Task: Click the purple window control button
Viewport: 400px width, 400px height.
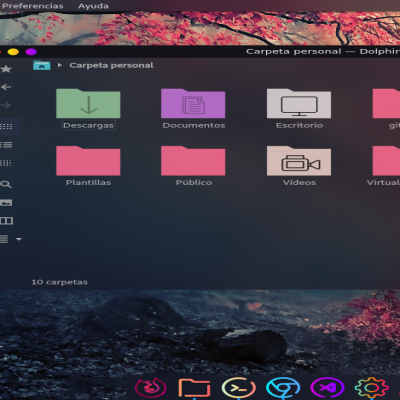Action: [31, 52]
